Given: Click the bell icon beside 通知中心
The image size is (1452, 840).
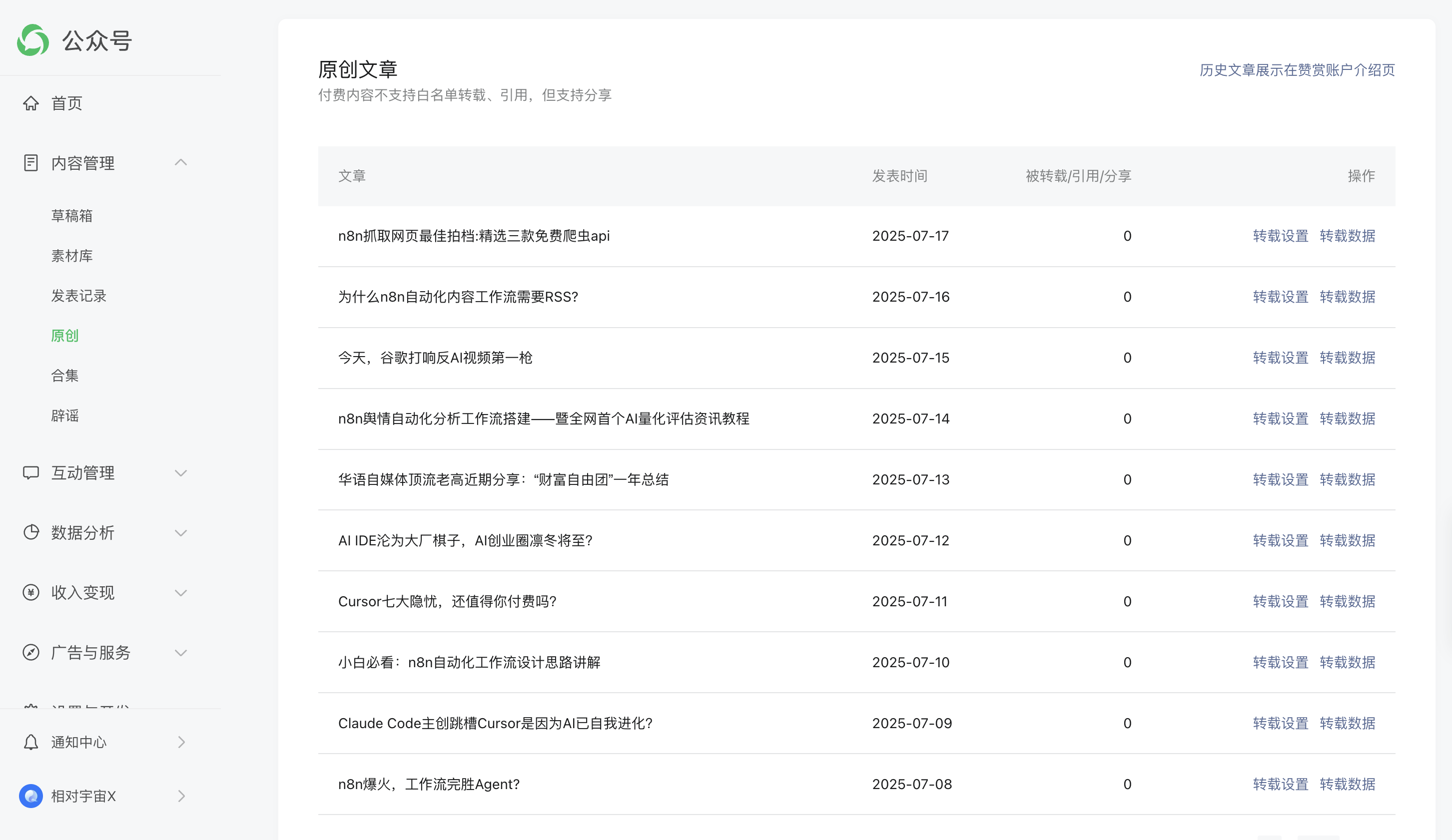Looking at the screenshot, I should (x=31, y=742).
